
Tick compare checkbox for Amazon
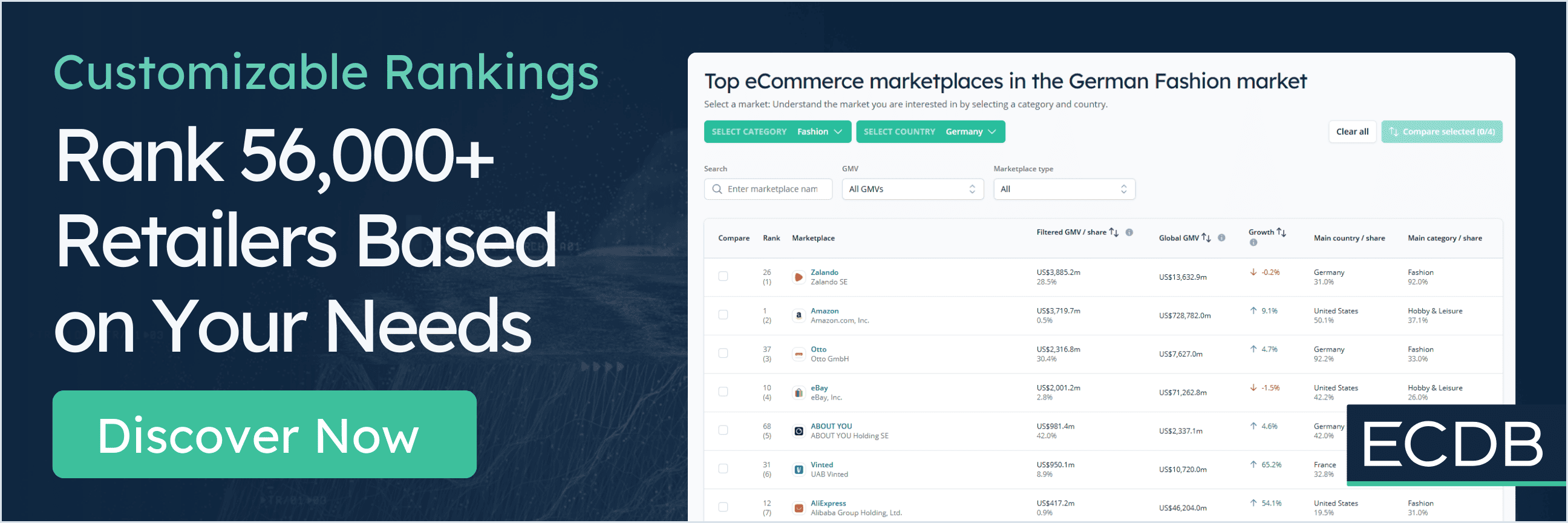pyautogui.click(x=723, y=315)
